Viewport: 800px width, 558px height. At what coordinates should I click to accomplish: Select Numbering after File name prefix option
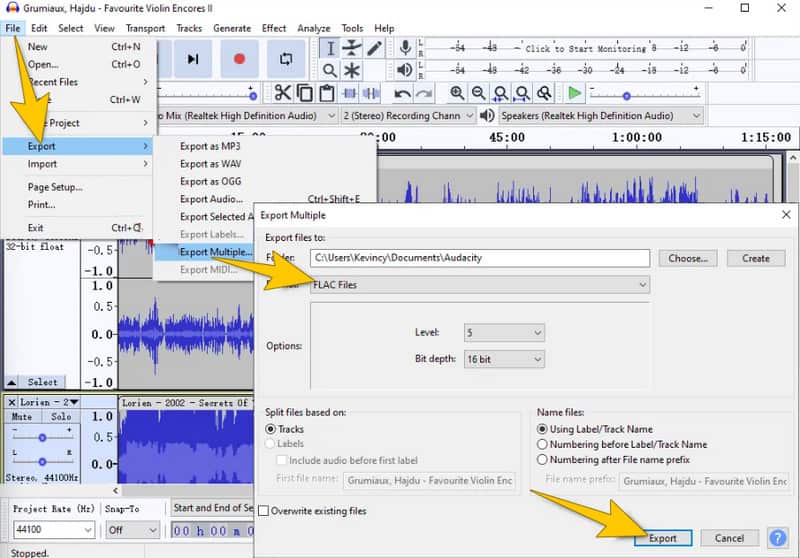pyautogui.click(x=542, y=460)
